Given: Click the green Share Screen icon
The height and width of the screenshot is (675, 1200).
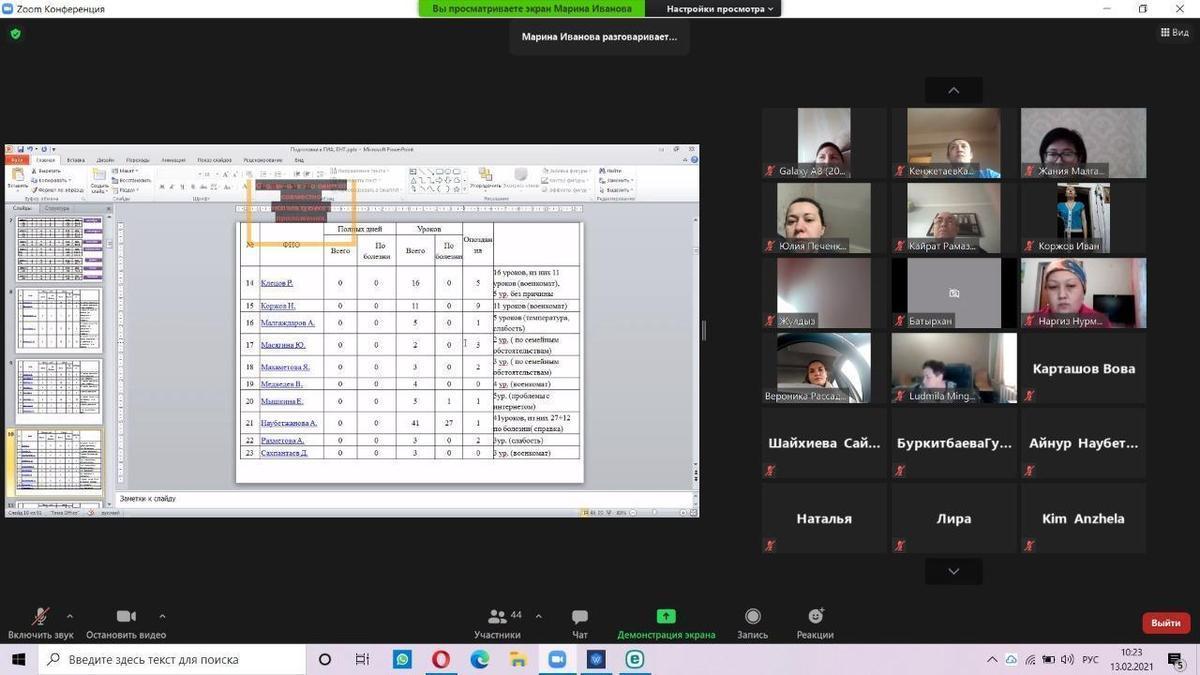Looking at the screenshot, I should [x=666, y=617].
